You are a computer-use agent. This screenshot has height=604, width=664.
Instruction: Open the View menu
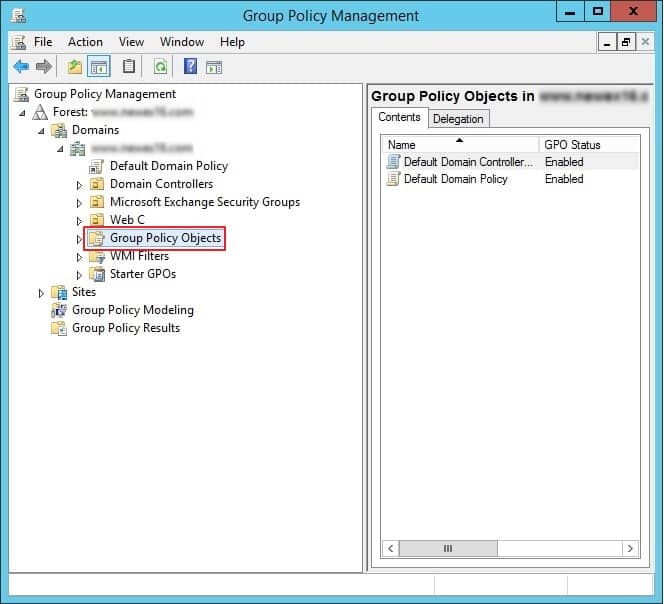(131, 42)
